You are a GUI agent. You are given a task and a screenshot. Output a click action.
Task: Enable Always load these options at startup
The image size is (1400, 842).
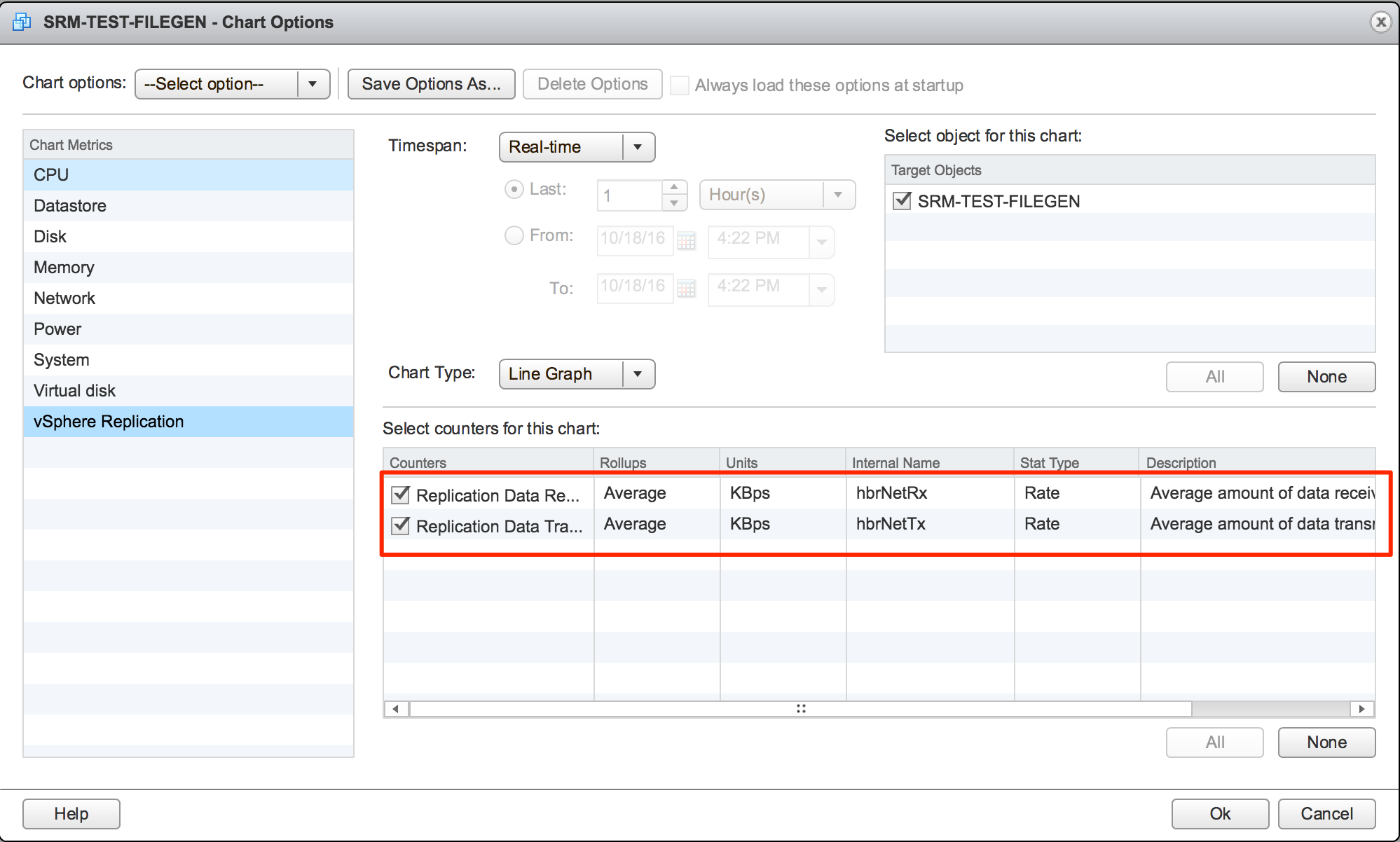click(679, 85)
